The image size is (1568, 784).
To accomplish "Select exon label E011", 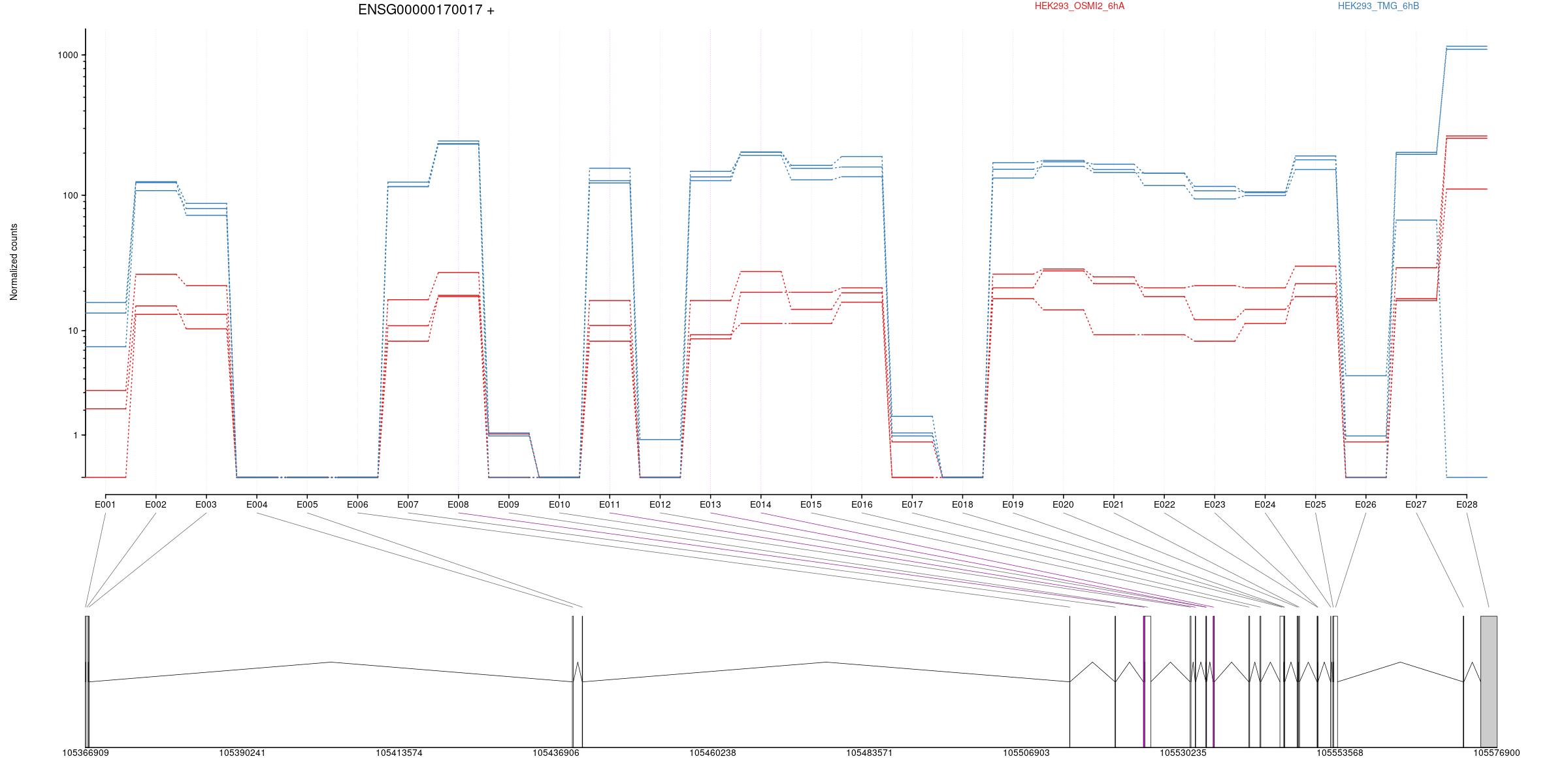I will pos(610,504).
